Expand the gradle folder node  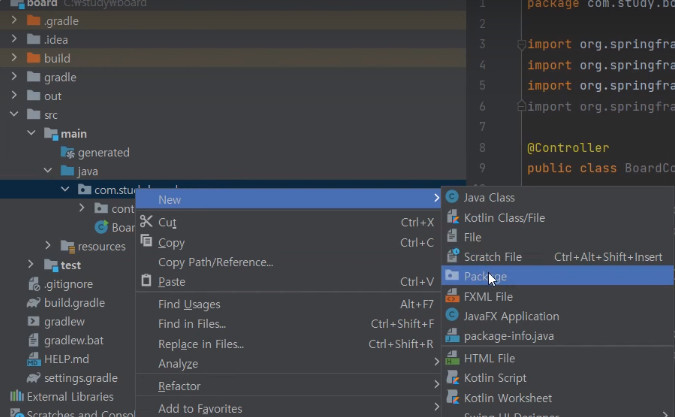pyautogui.click(x=14, y=77)
